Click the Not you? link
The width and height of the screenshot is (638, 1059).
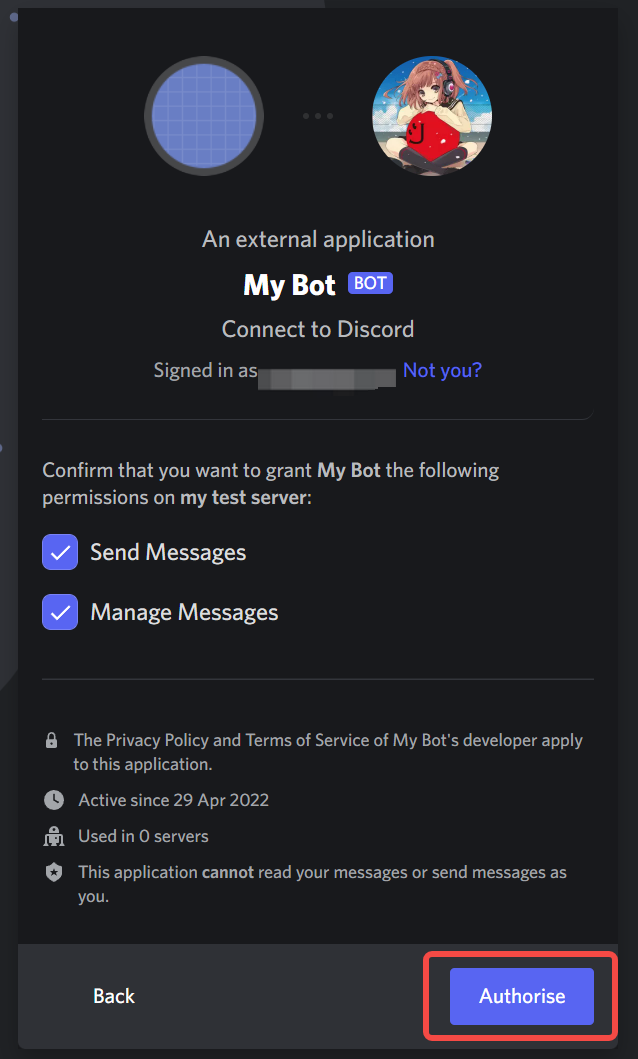tap(442, 370)
